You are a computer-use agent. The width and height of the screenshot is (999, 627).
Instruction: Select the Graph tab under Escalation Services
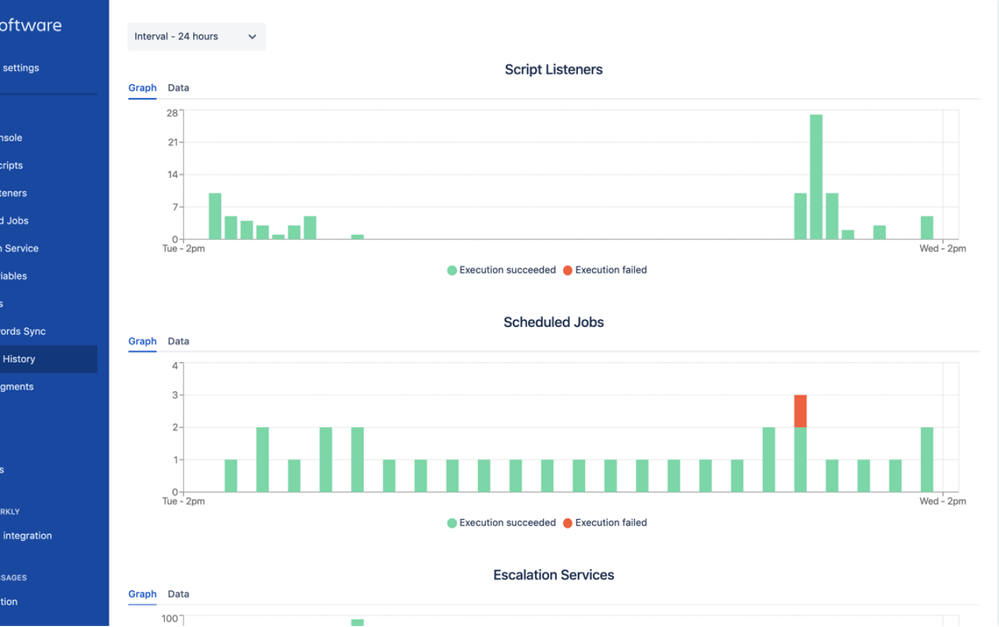click(x=142, y=594)
